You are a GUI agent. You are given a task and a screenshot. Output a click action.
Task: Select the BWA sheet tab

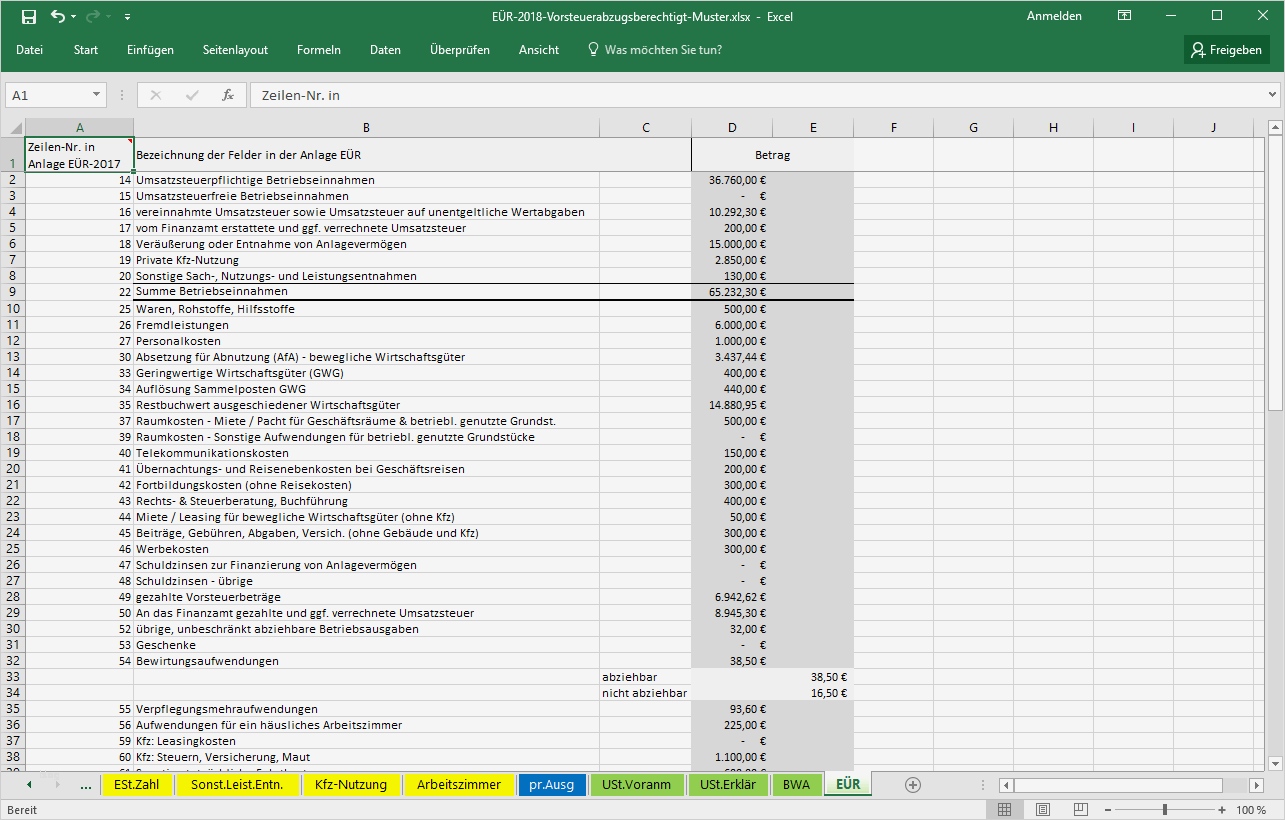tap(797, 785)
